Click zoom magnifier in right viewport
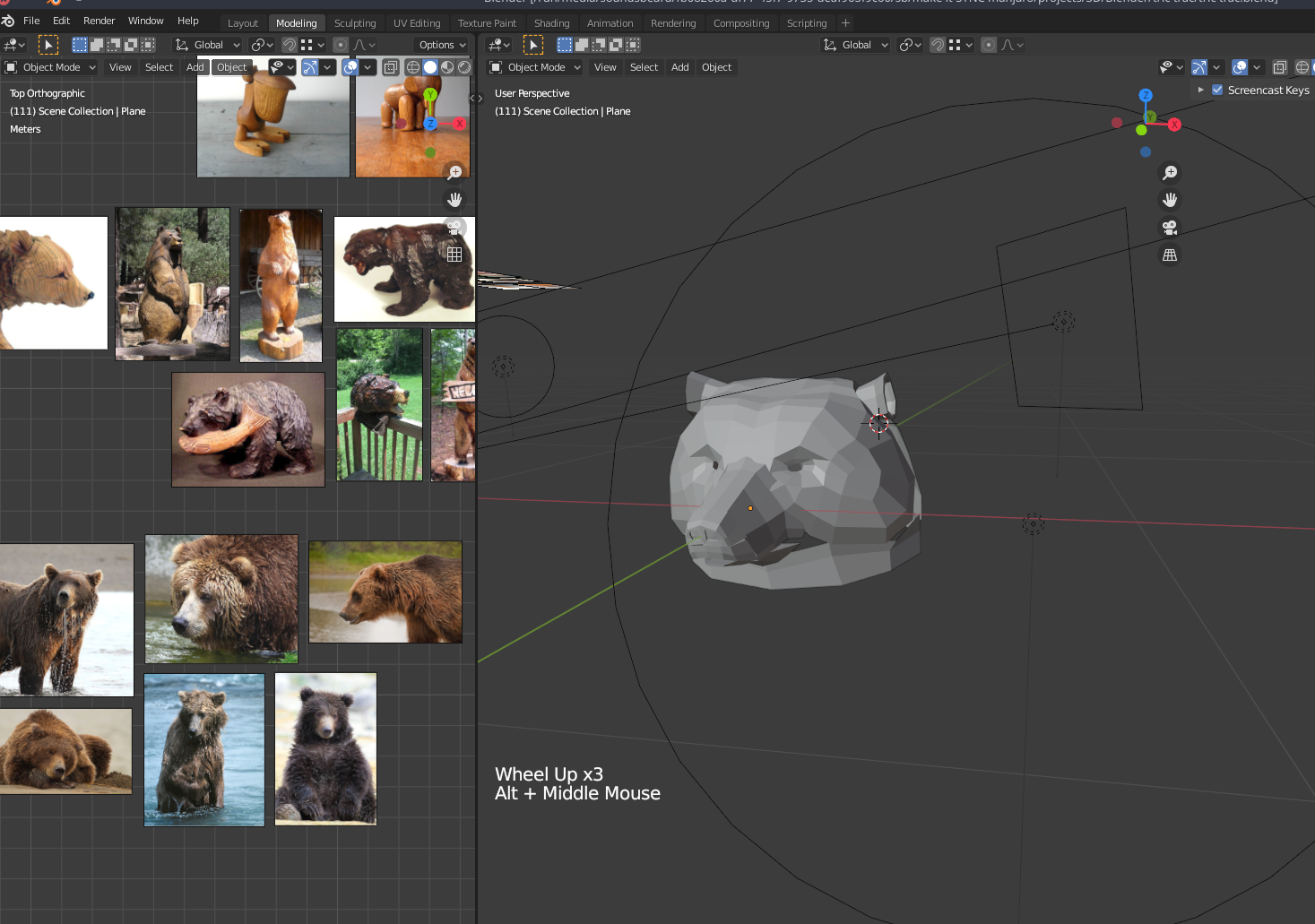Image resolution: width=1315 pixels, height=924 pixels. coord(1170,172)
